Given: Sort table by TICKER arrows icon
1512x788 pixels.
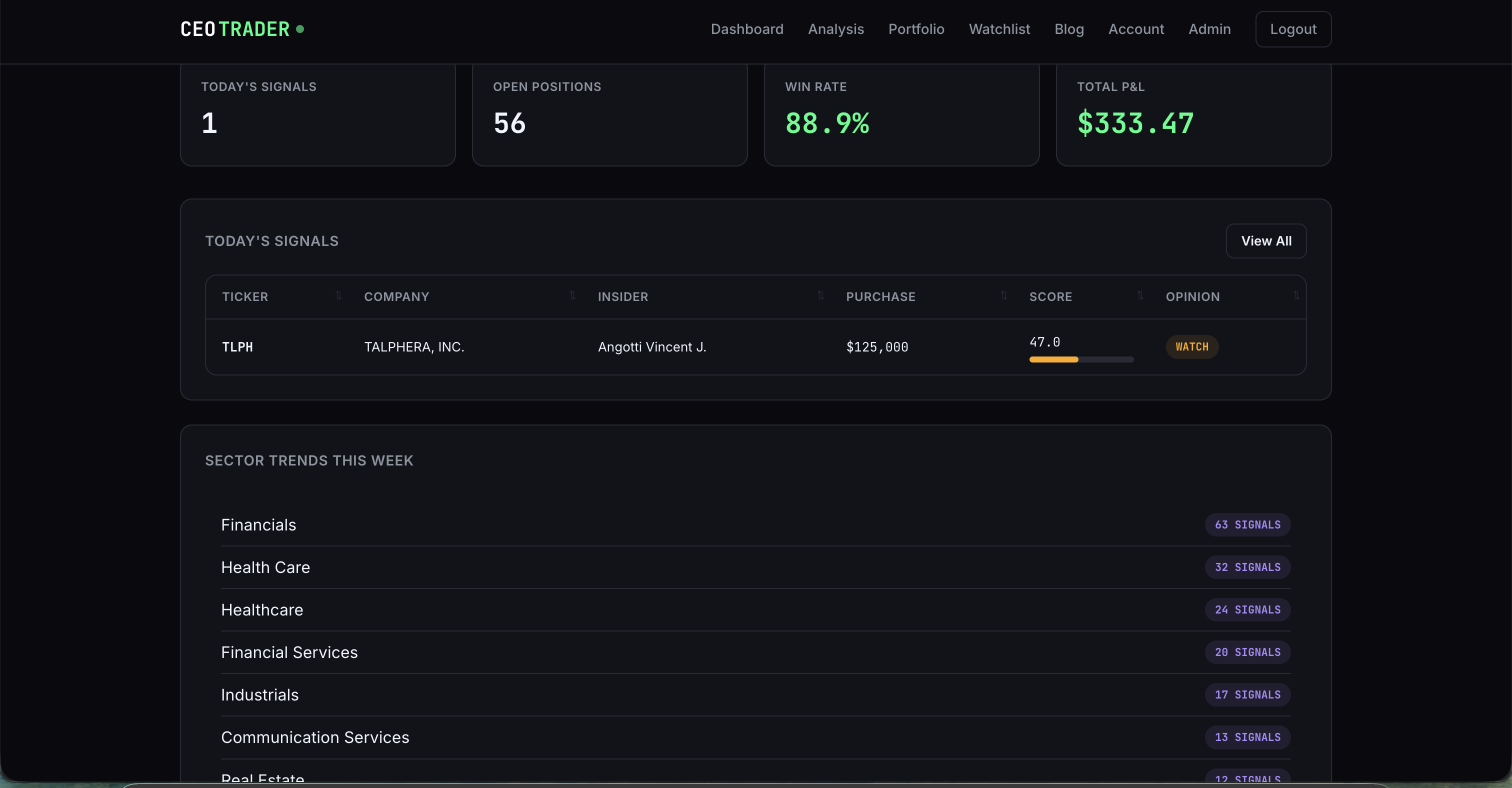Looking at the screenshot, I should [338, 295].
